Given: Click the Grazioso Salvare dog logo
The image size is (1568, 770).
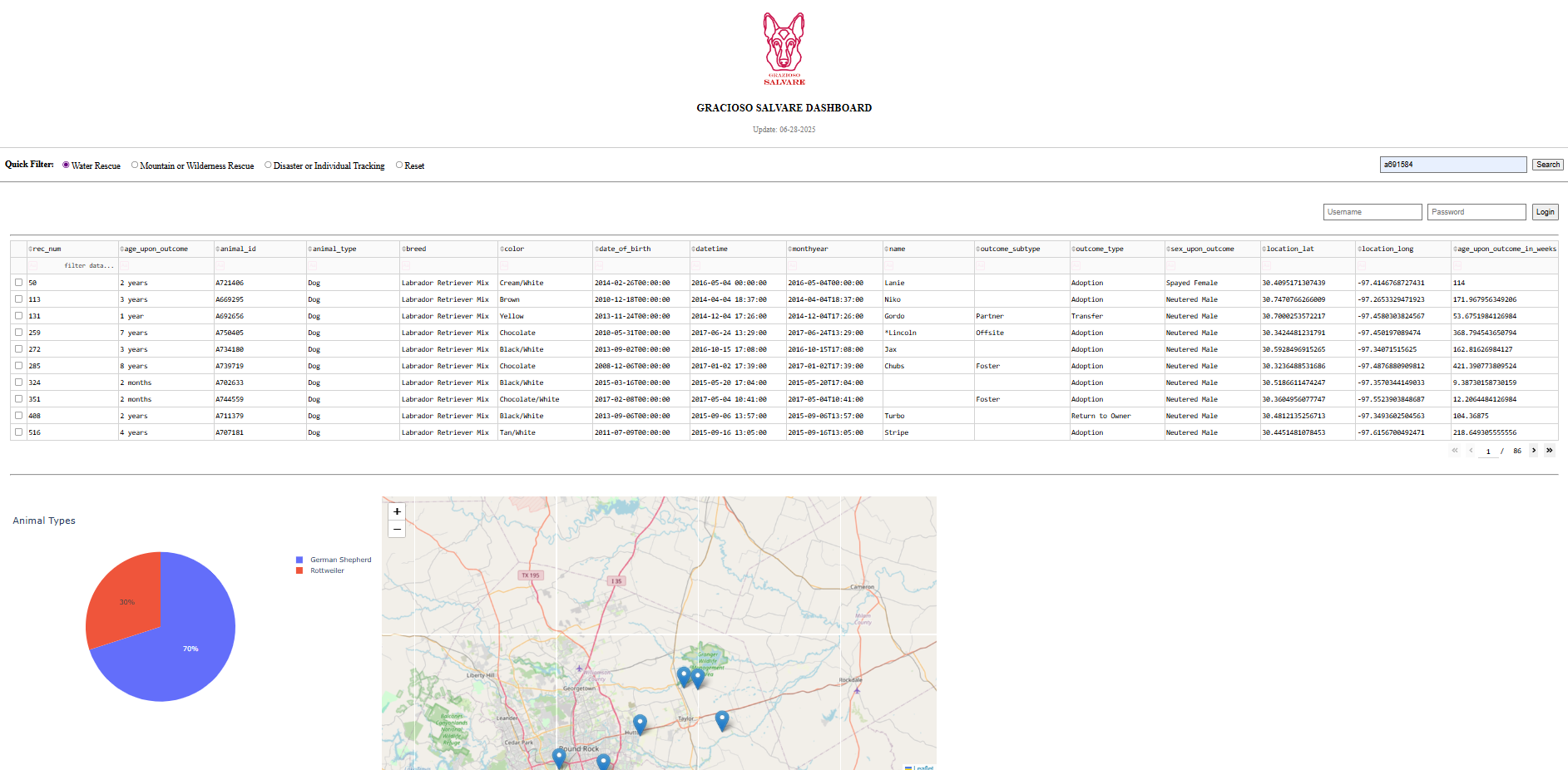Looking at the screenshot, I should 784,48.
